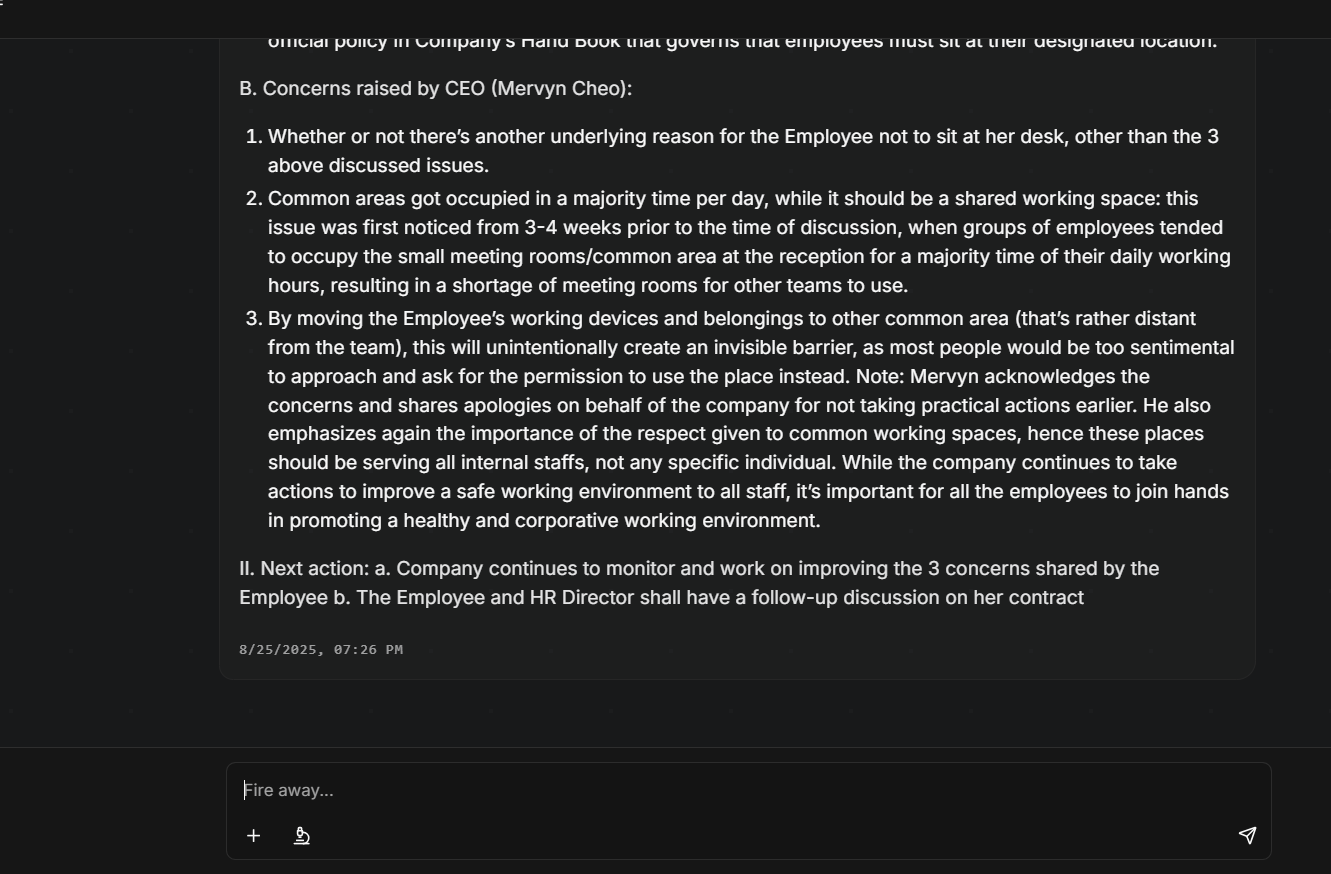Screen dimensions: 1331x874
Task: Click the "B. Concerns raised by CEO" heading
Action: point(435,89)
